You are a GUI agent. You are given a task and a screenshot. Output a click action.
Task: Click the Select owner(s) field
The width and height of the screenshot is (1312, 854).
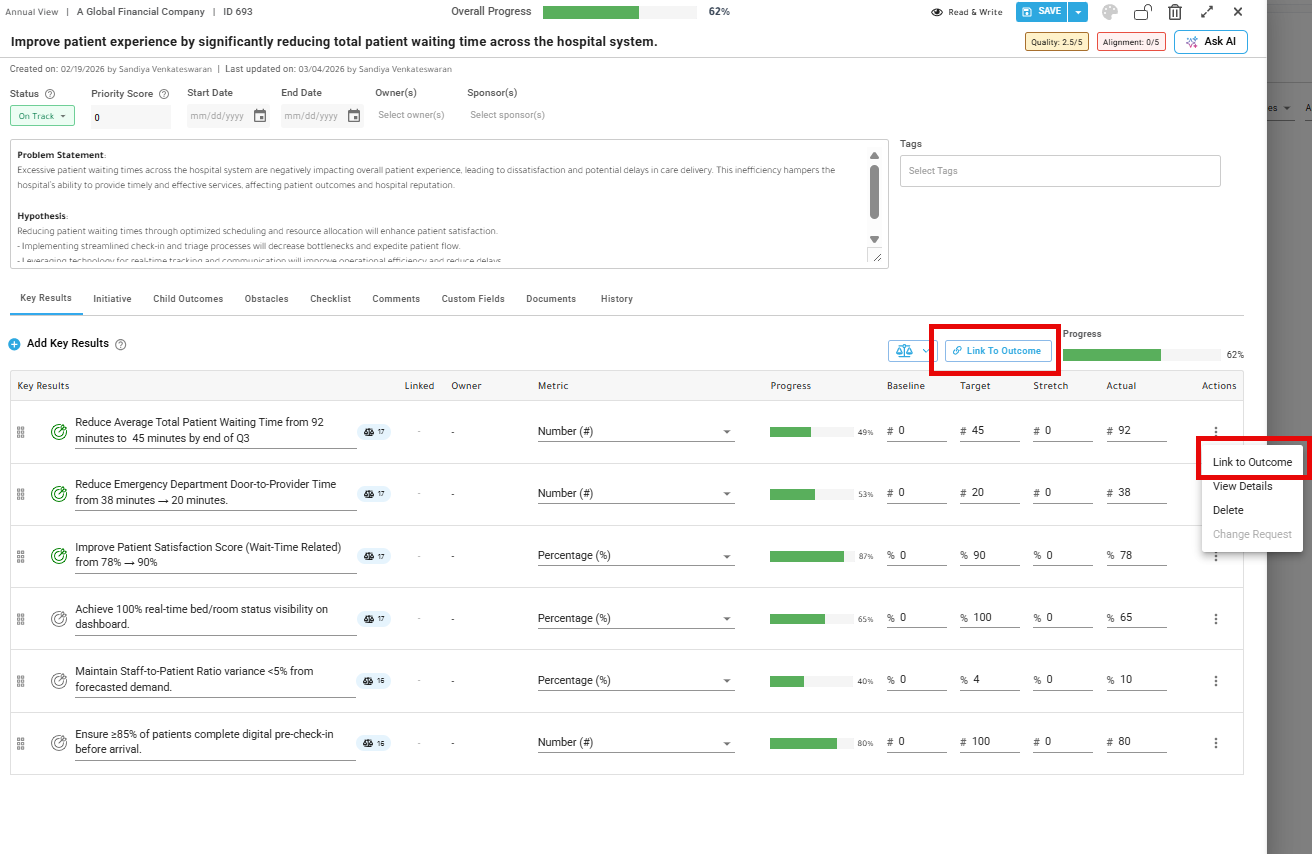pyautogui.click(x=411, y=115)
